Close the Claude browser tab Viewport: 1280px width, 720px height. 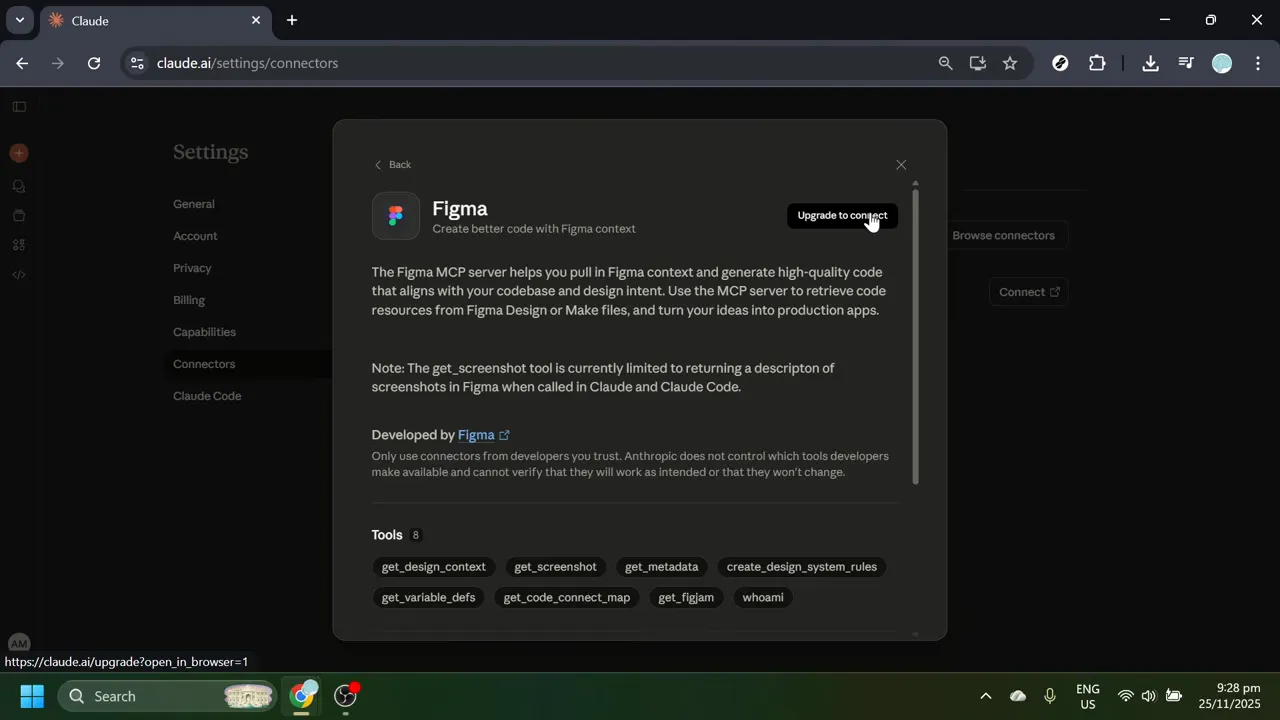pyautogui.click(x=256, y=20)
